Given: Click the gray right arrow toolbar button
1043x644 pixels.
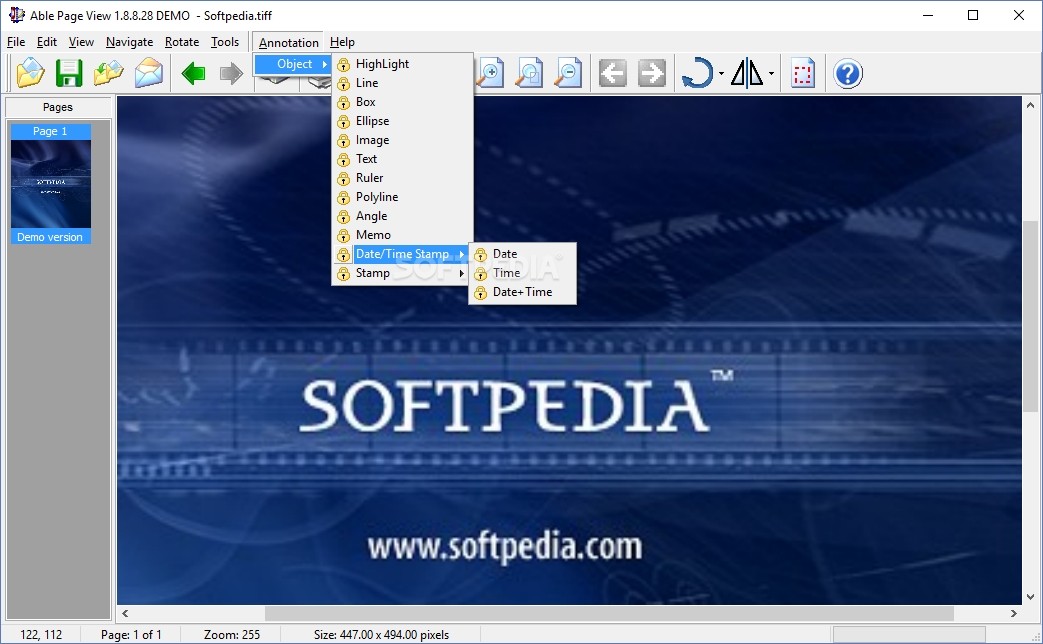Looking at the screenshot, I should coord(652,73).
